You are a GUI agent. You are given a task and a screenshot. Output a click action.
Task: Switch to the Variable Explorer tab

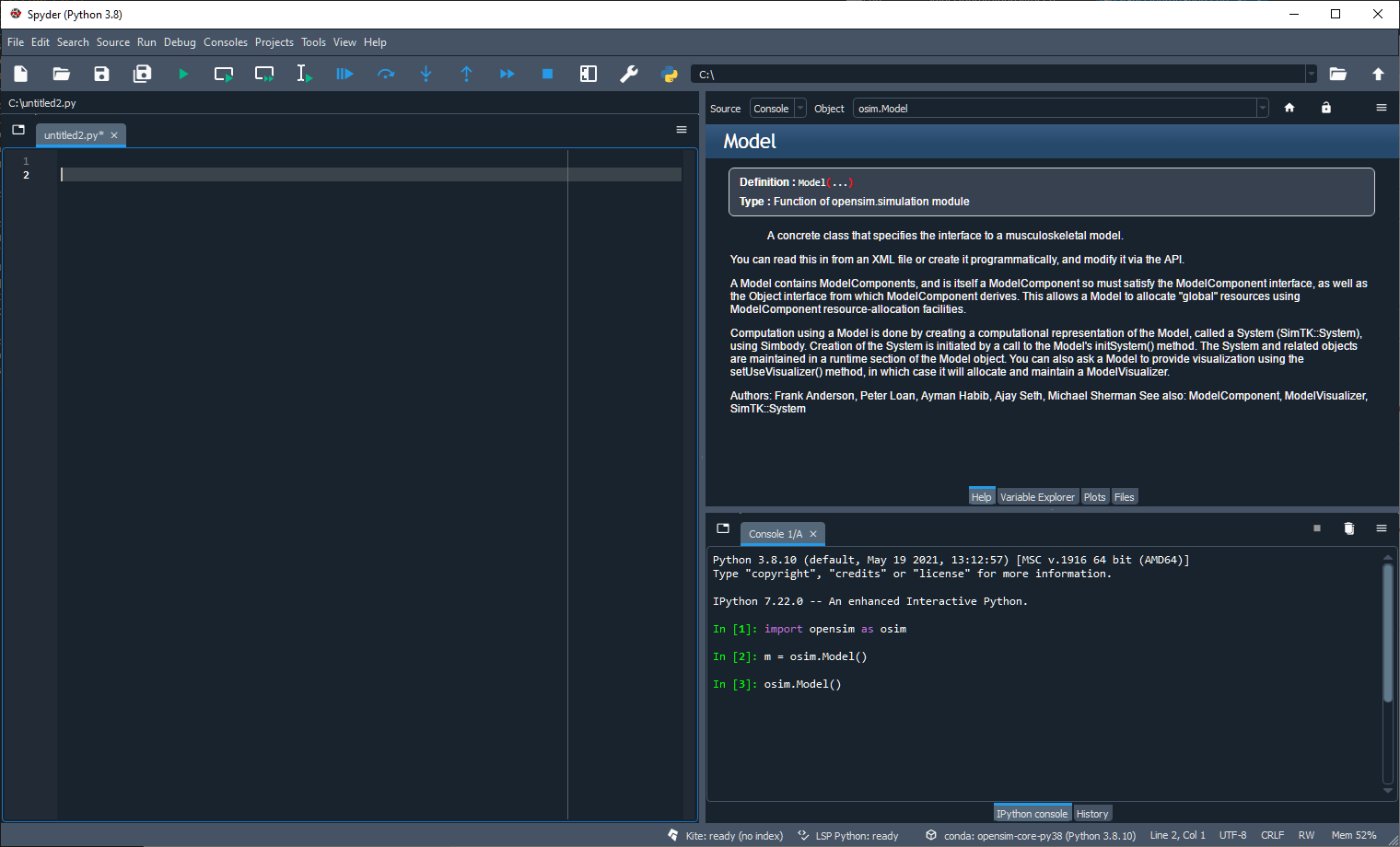[x=1037, y=496]
